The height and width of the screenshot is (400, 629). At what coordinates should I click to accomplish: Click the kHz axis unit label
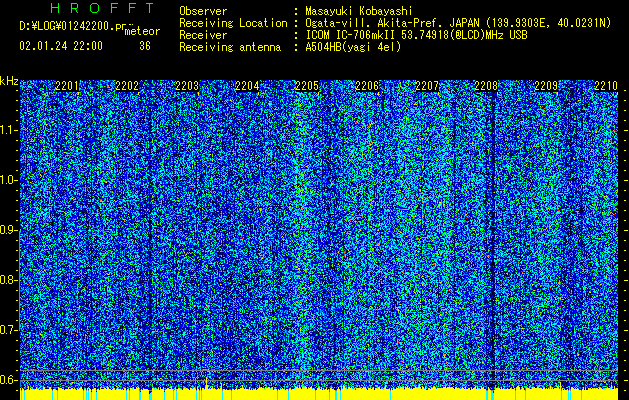9,81
